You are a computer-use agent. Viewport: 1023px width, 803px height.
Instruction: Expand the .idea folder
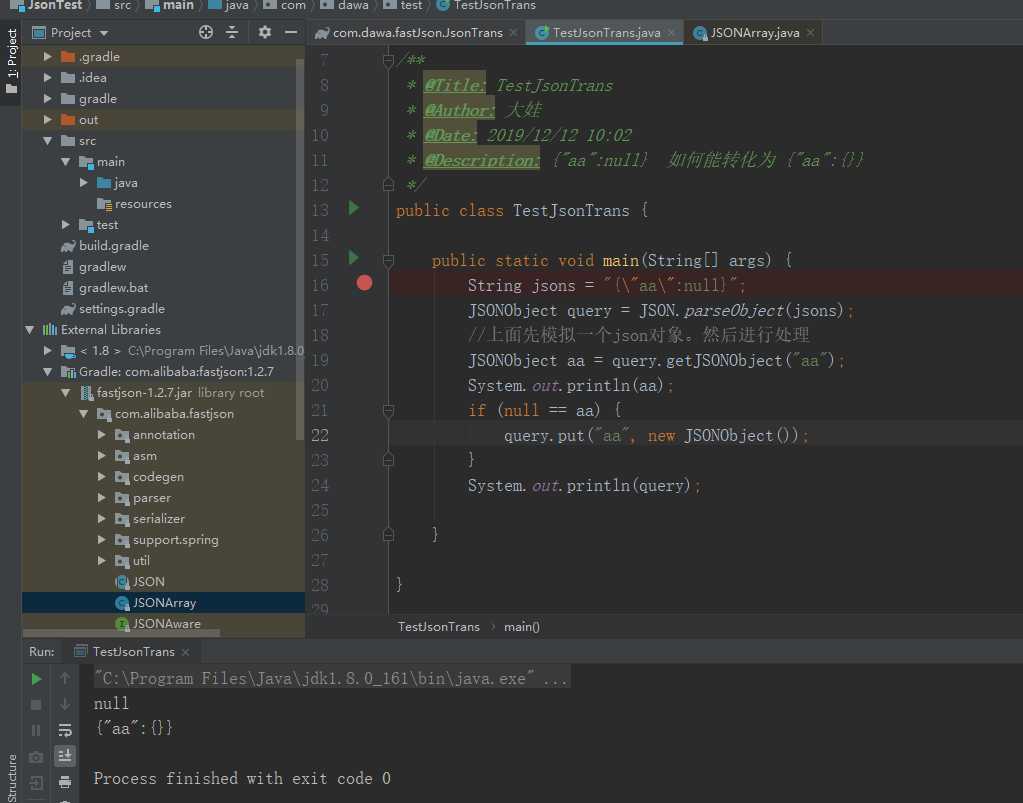48,77
